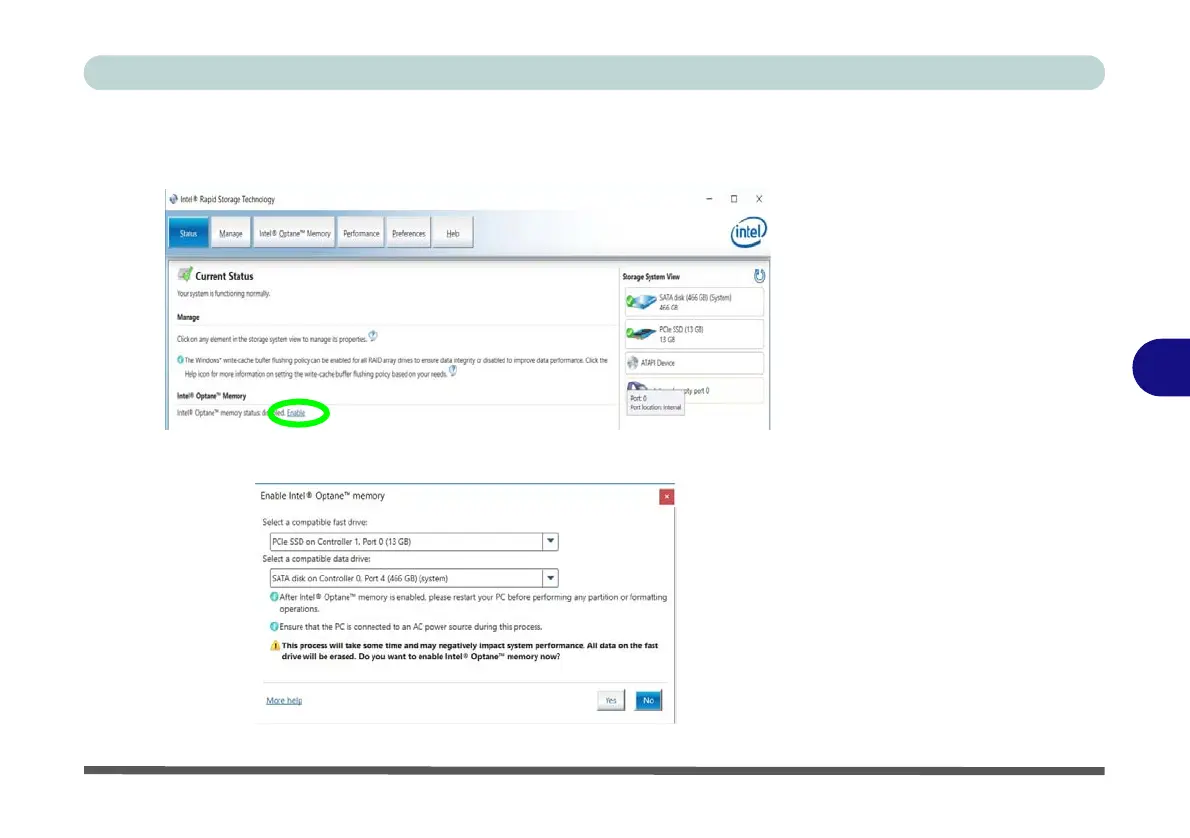Screen dimensions: 1190x838
Task: Refresh the Storage System View
Action: point(759,276)
